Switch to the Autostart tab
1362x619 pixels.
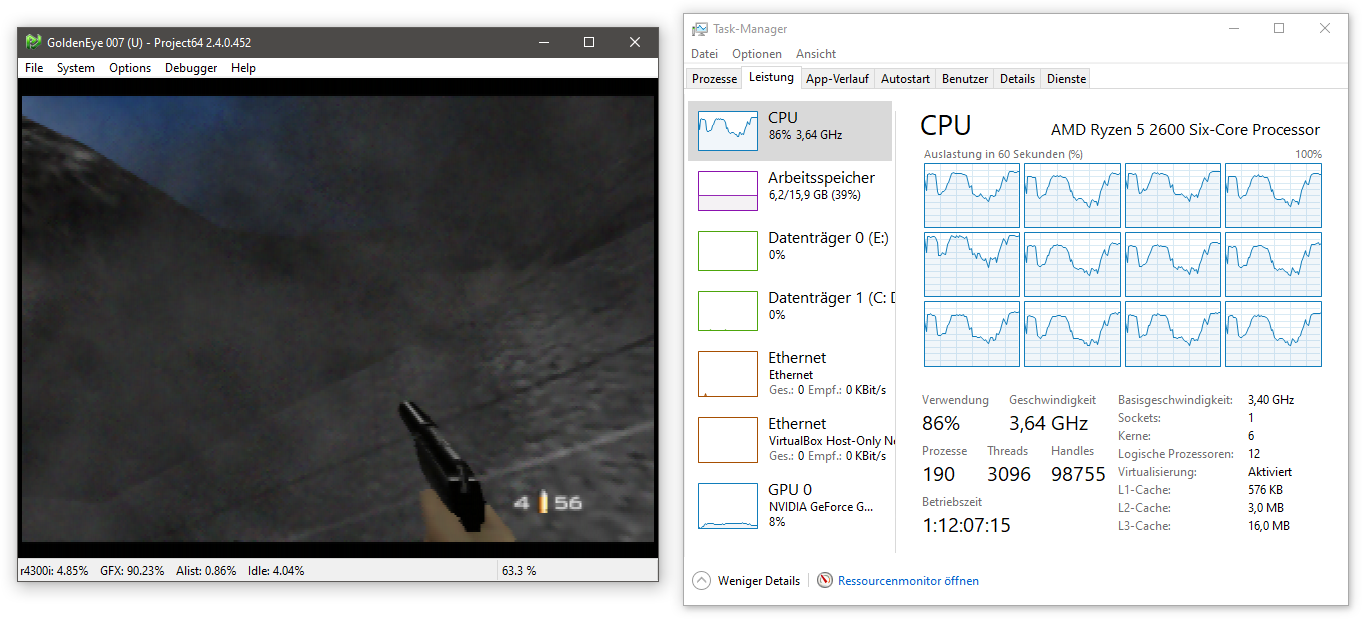(904, 78)
